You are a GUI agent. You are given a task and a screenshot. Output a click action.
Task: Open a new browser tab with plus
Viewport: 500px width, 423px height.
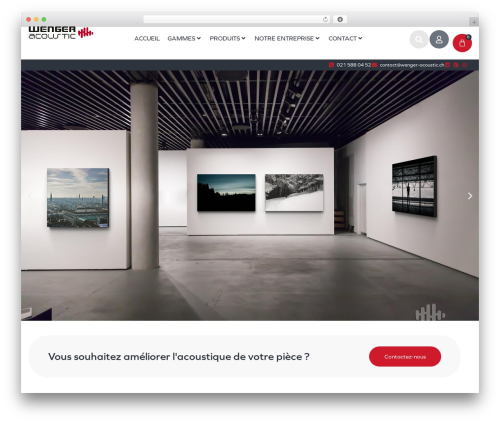[474, 22]
